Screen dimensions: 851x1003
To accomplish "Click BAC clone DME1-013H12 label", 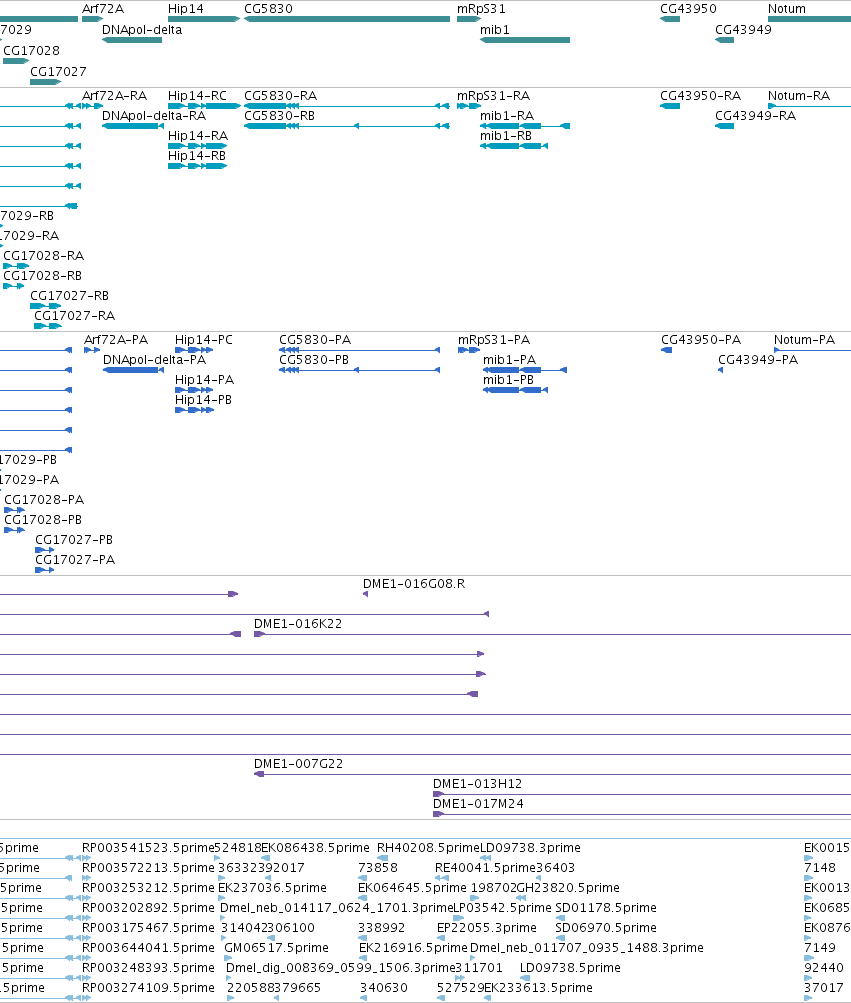I will (477, 784).
